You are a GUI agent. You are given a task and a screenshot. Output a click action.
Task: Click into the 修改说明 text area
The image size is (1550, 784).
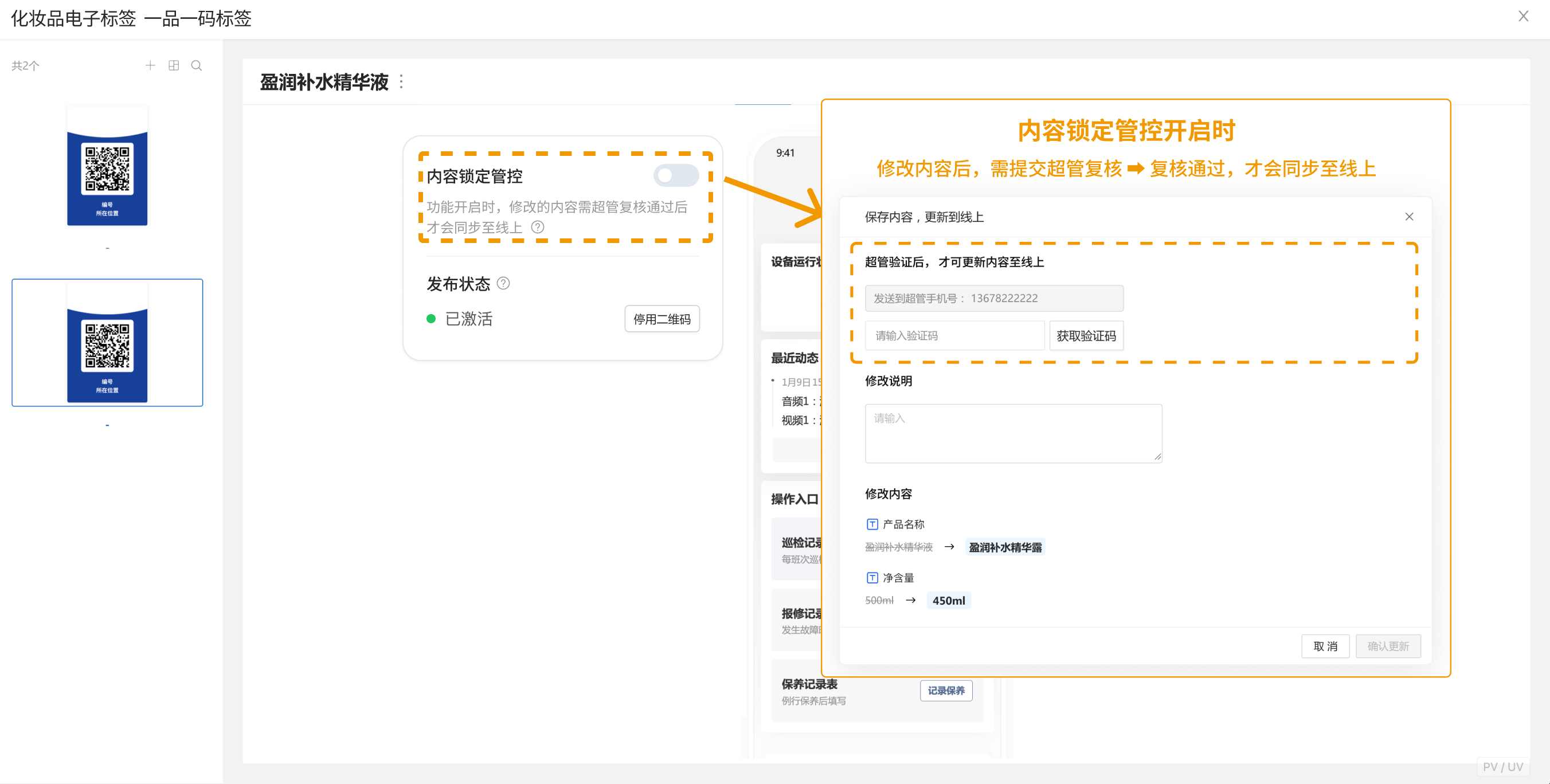pyautogui.click(x=1013, y=433)
